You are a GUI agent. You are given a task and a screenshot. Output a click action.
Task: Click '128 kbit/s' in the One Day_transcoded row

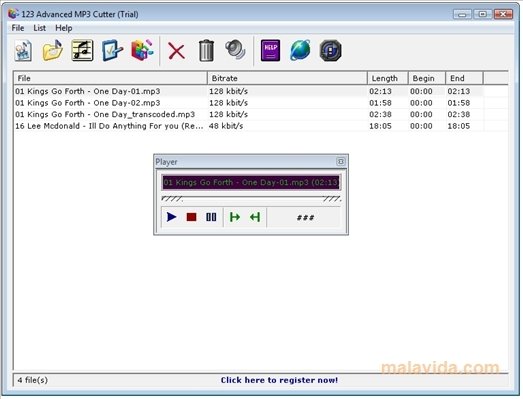click(228, 114)
